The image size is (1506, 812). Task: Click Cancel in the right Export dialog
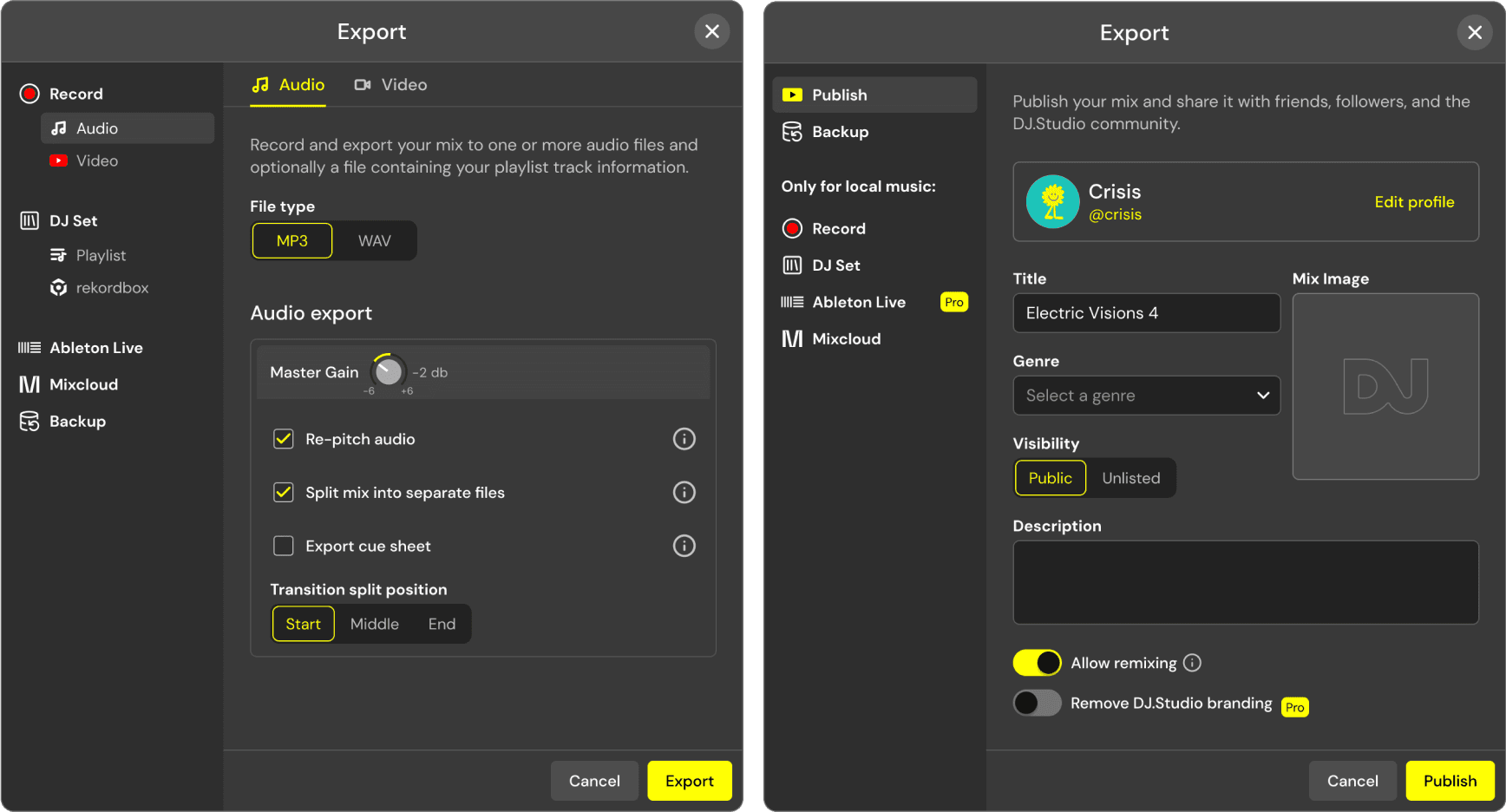pyautogui.click(x=1352, y=781)
